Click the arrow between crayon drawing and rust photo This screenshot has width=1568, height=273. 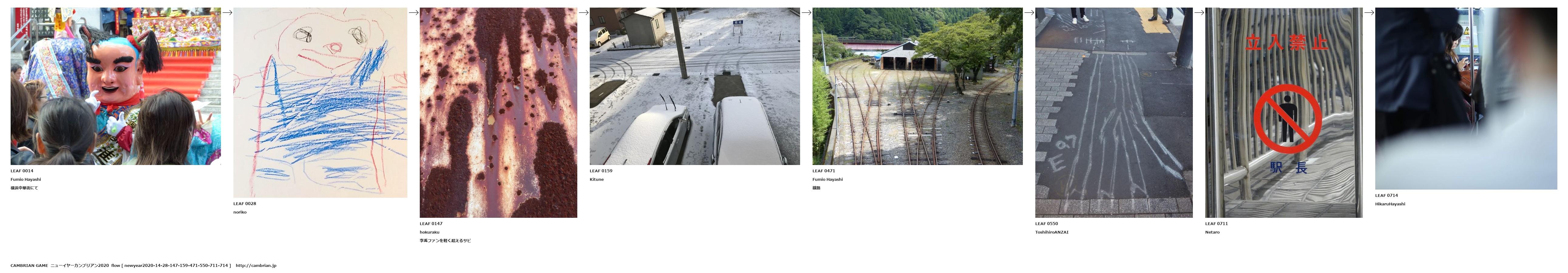pos(413,12)
